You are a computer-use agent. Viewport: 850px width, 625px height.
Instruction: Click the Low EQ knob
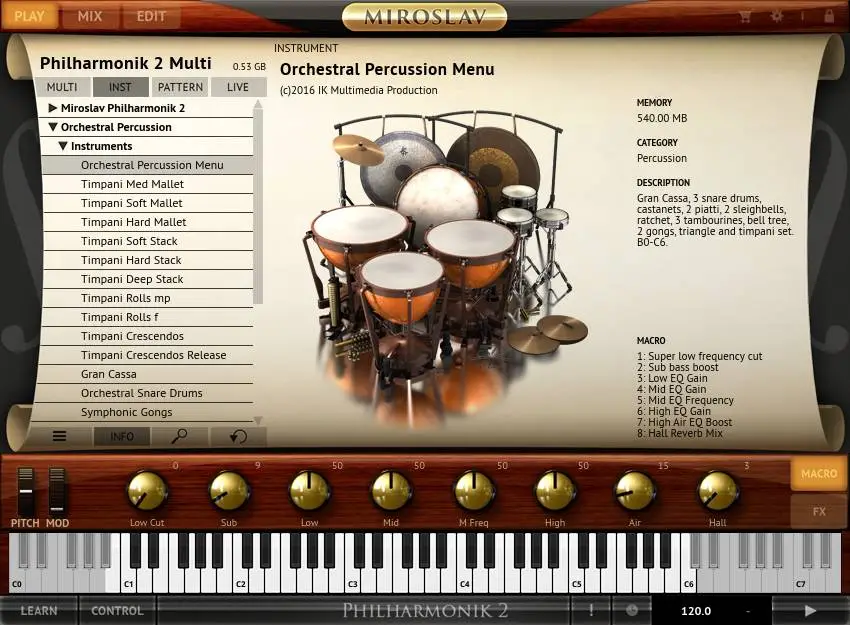(x=310, y=491)
